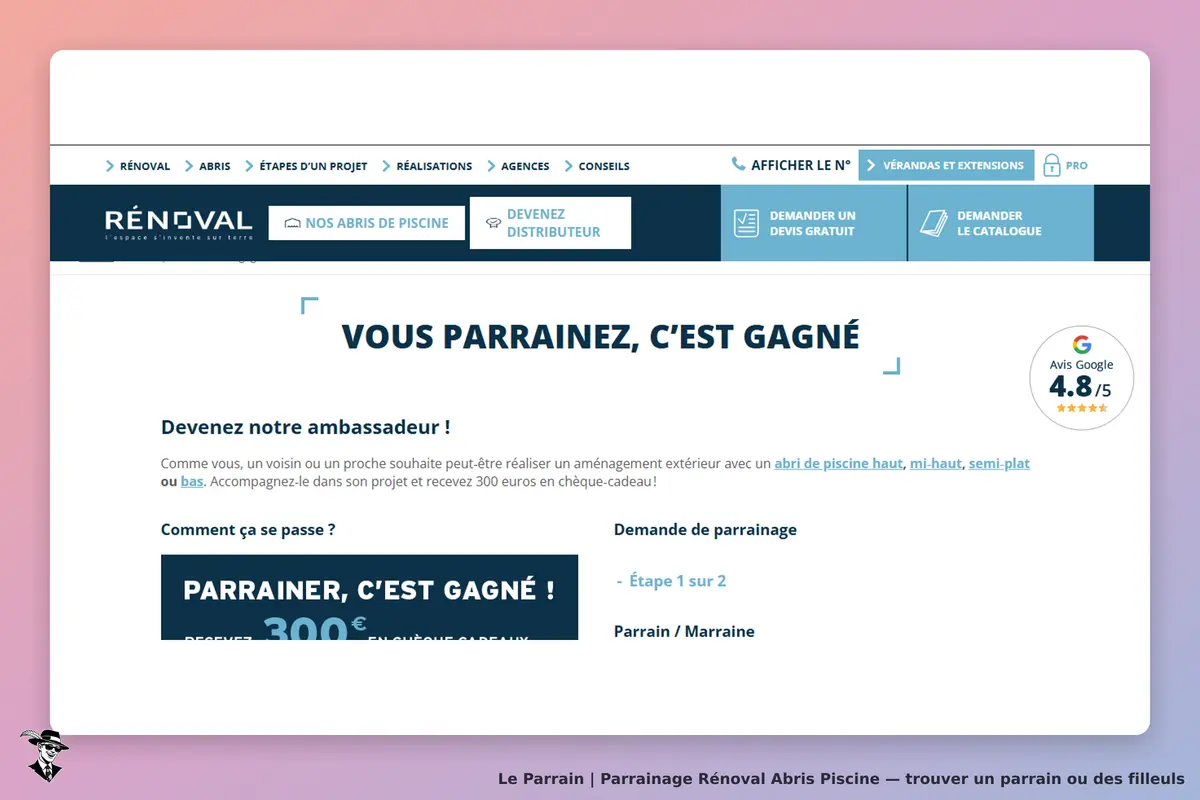
Task: Click chevron beside AGENCES
Action: pos(491,166)
